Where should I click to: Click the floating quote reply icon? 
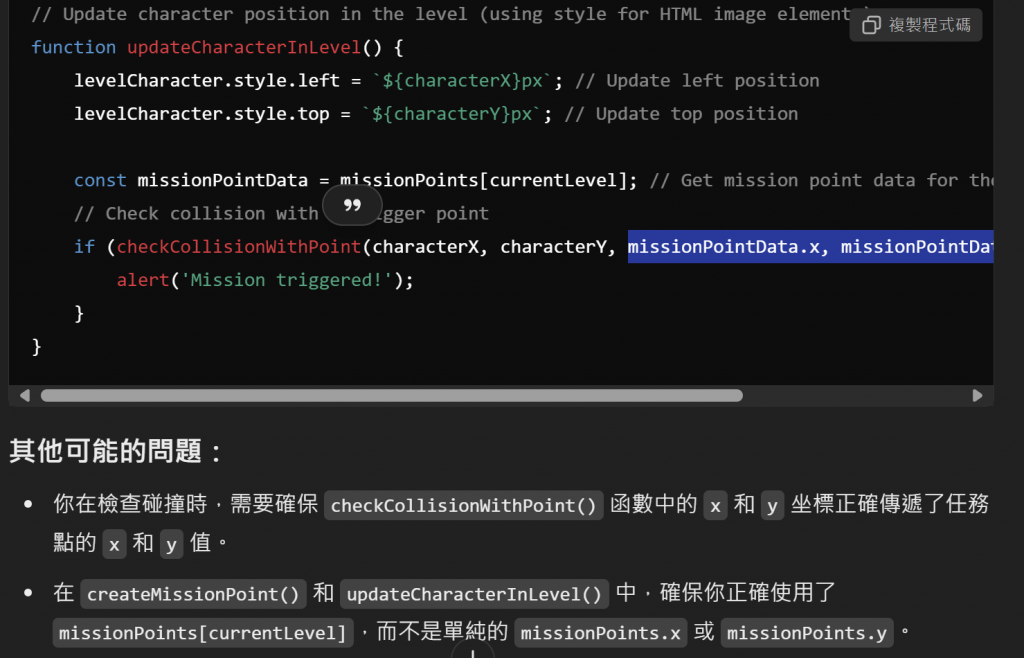352,205
